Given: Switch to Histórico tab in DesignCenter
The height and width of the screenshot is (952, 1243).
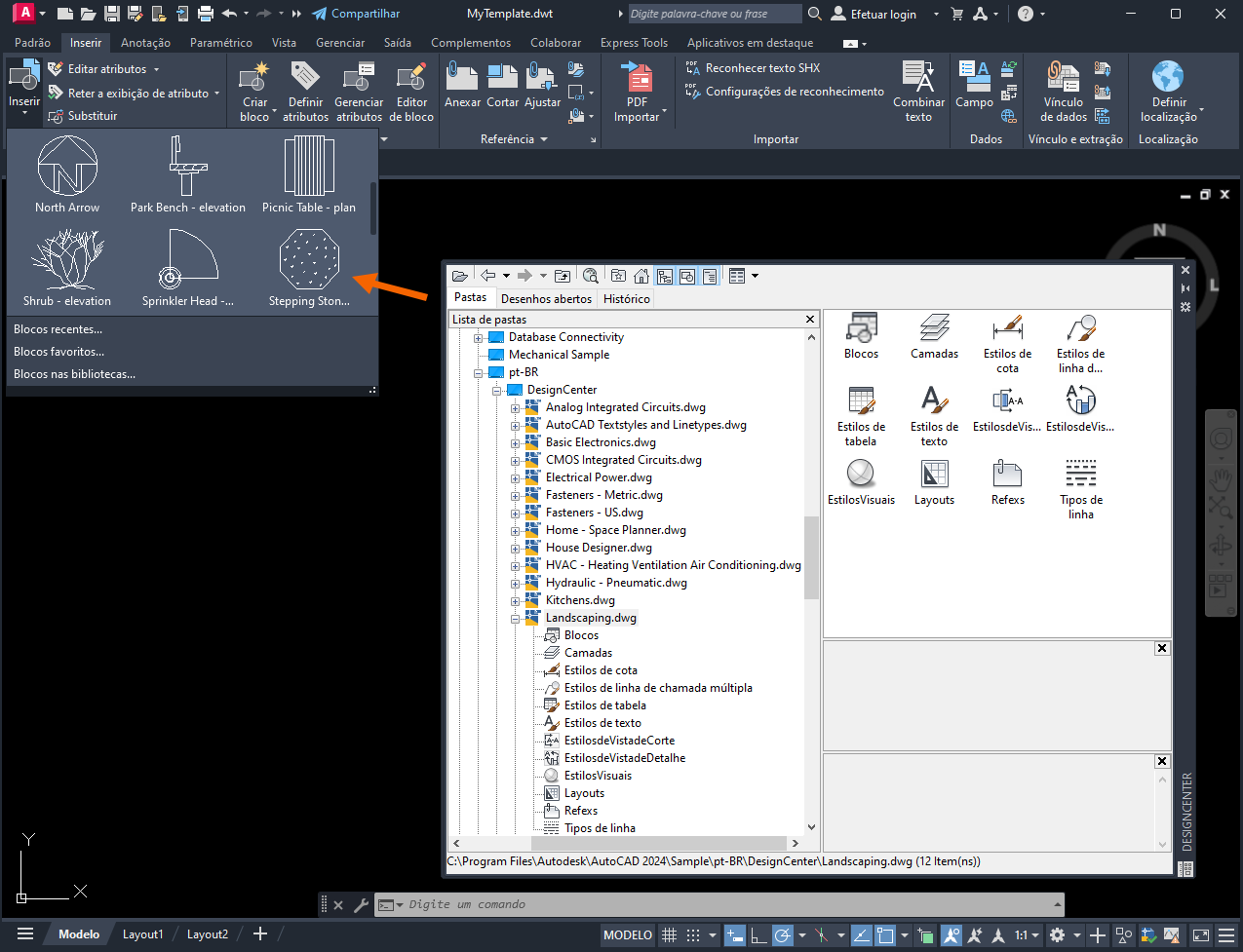Looking at the screenshot, I should coord(627,299).
